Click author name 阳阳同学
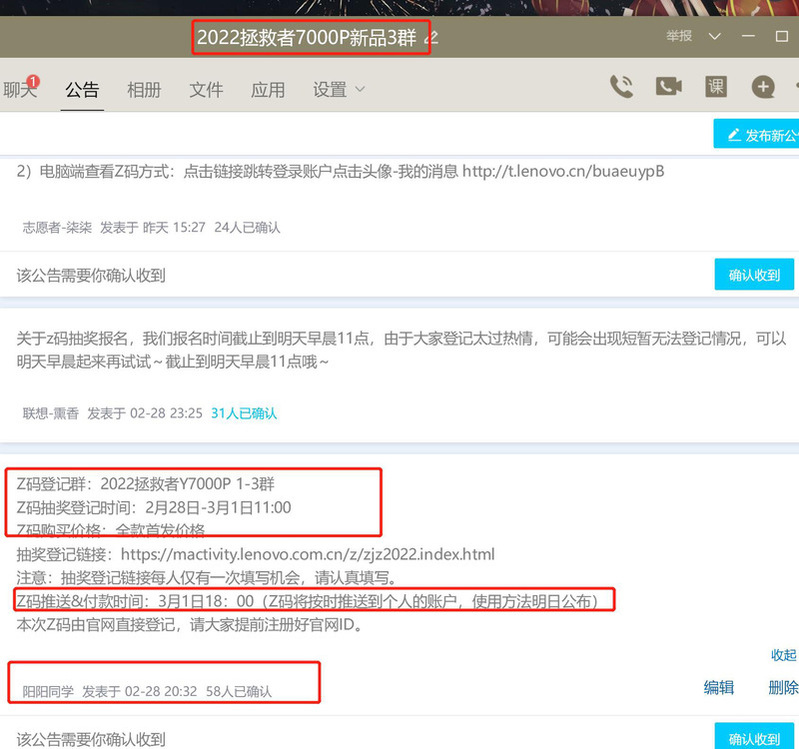 pos(48,691)
